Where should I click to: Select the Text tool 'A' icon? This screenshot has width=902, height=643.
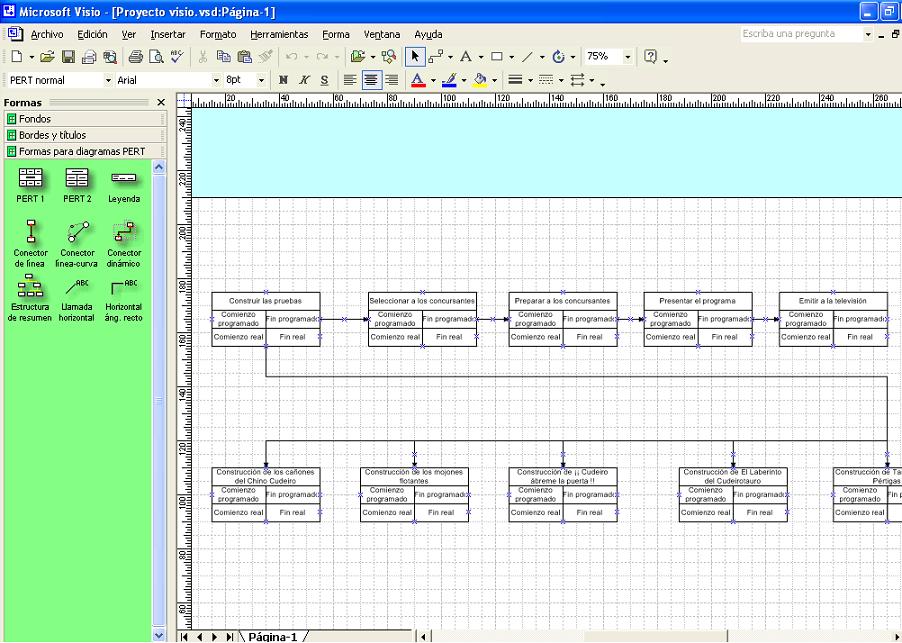pyautogui.click(x=466, y=57)
